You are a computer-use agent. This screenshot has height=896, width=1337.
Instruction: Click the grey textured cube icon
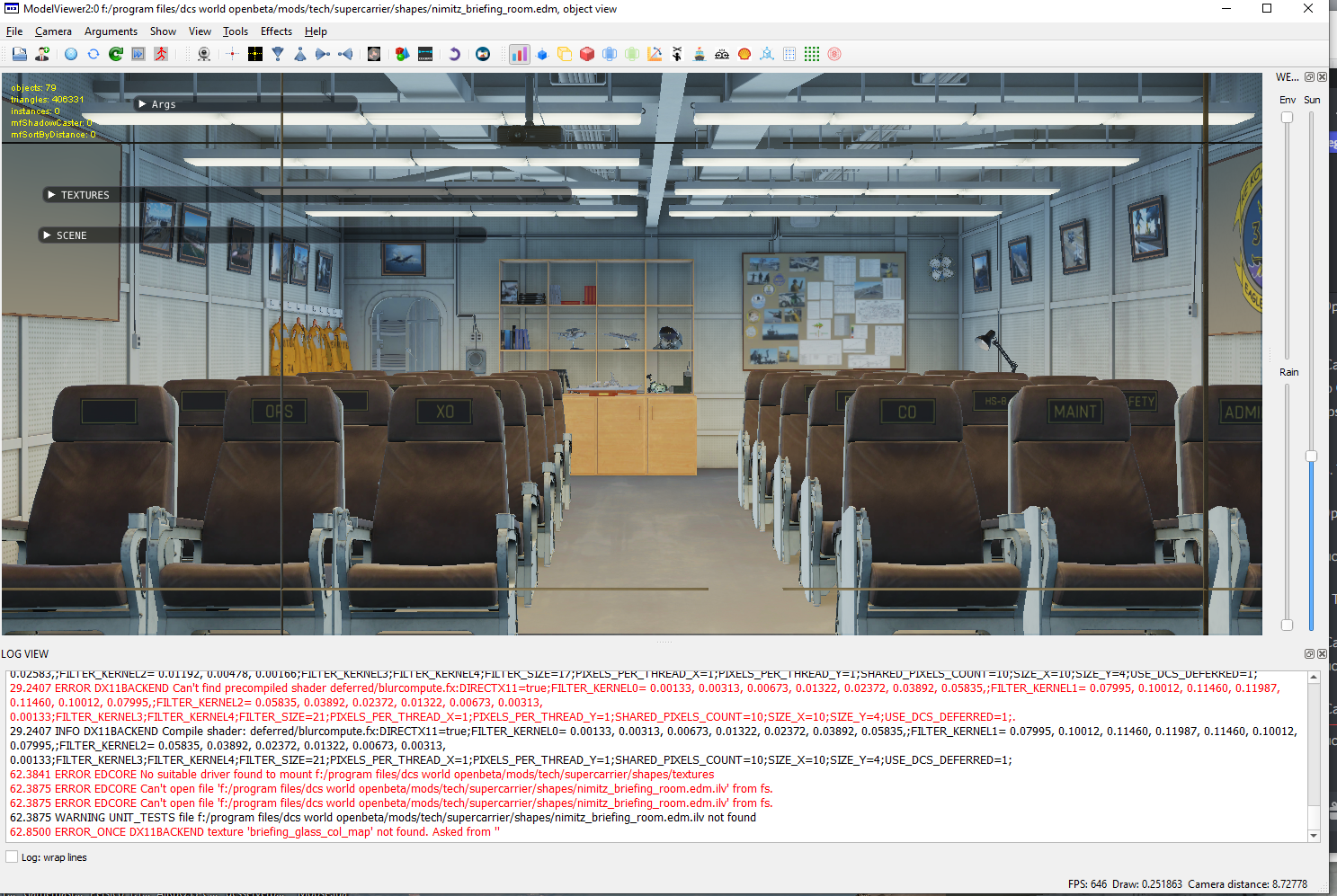point(374,54)
